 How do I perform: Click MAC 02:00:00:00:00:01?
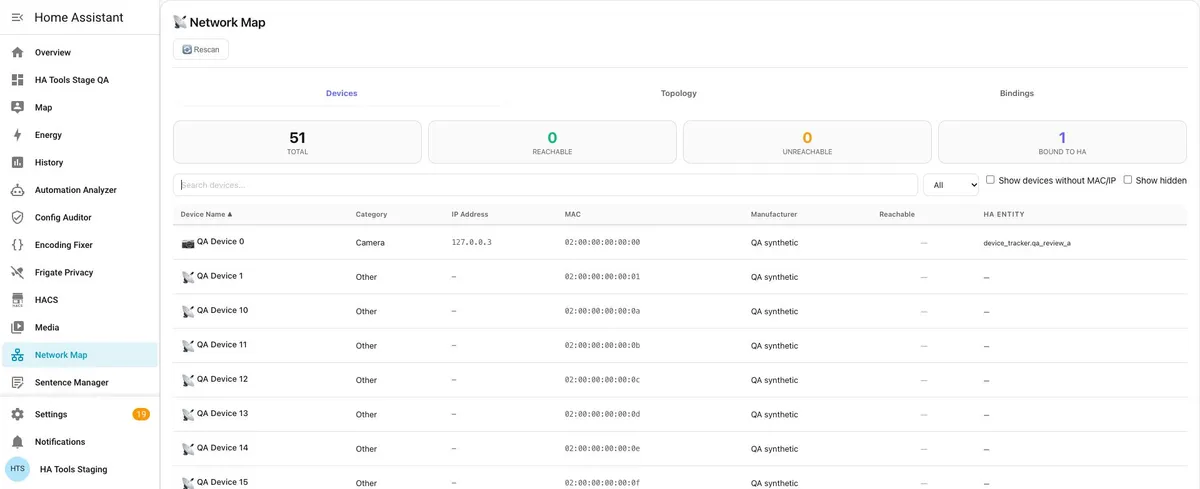click(602, 277)
